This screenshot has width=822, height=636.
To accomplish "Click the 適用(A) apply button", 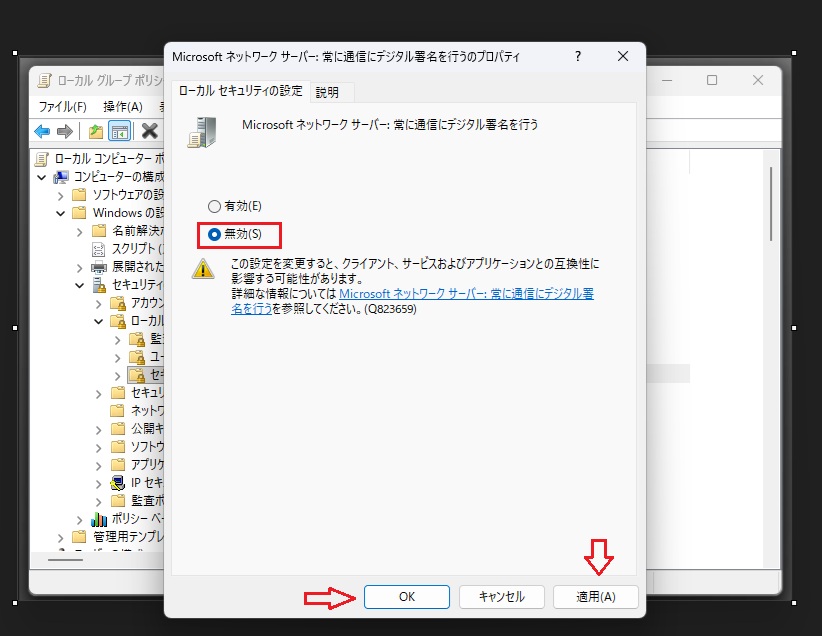I will click(x=595, y=597).
